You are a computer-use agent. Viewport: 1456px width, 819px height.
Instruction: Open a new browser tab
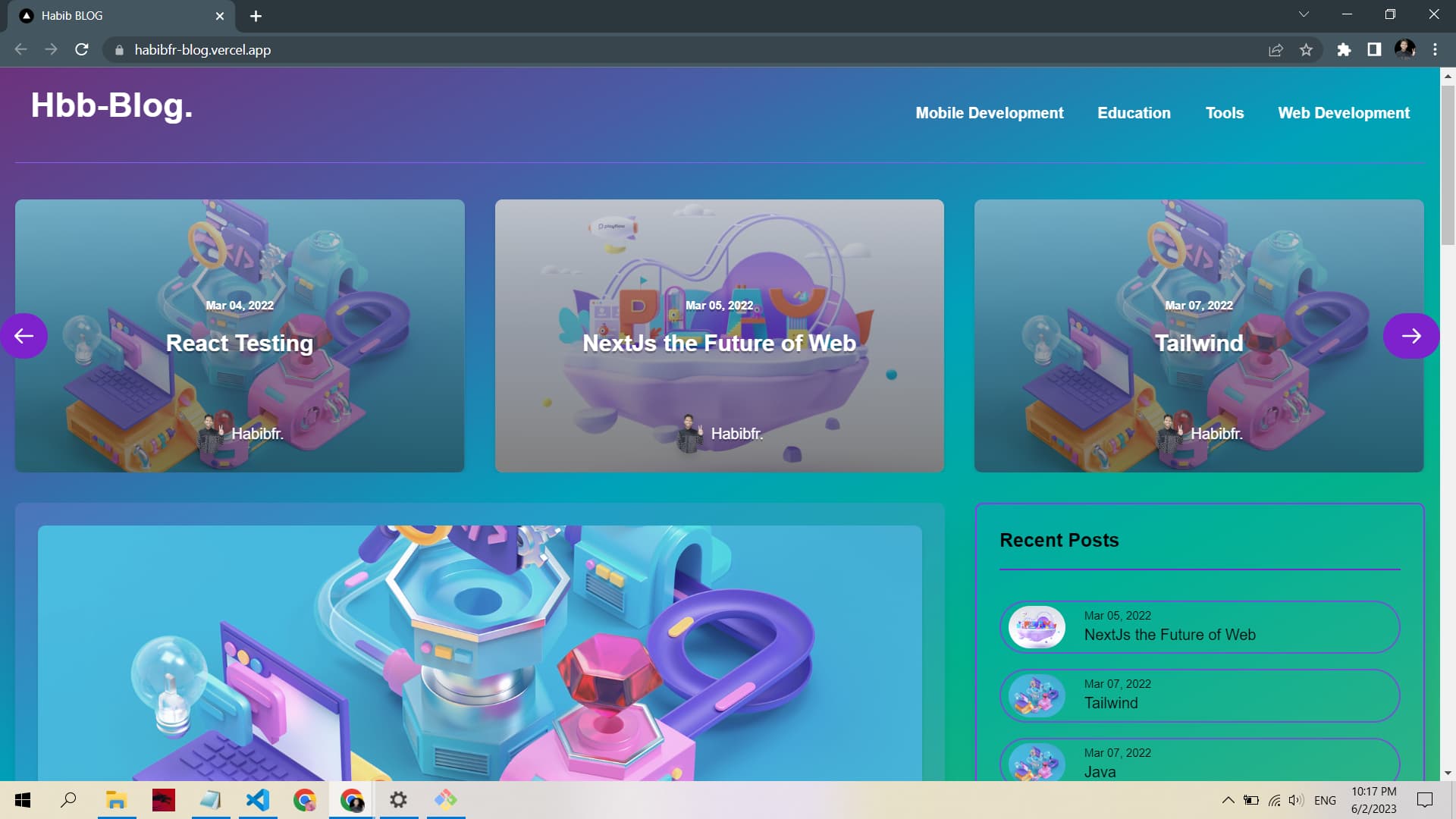256,16
